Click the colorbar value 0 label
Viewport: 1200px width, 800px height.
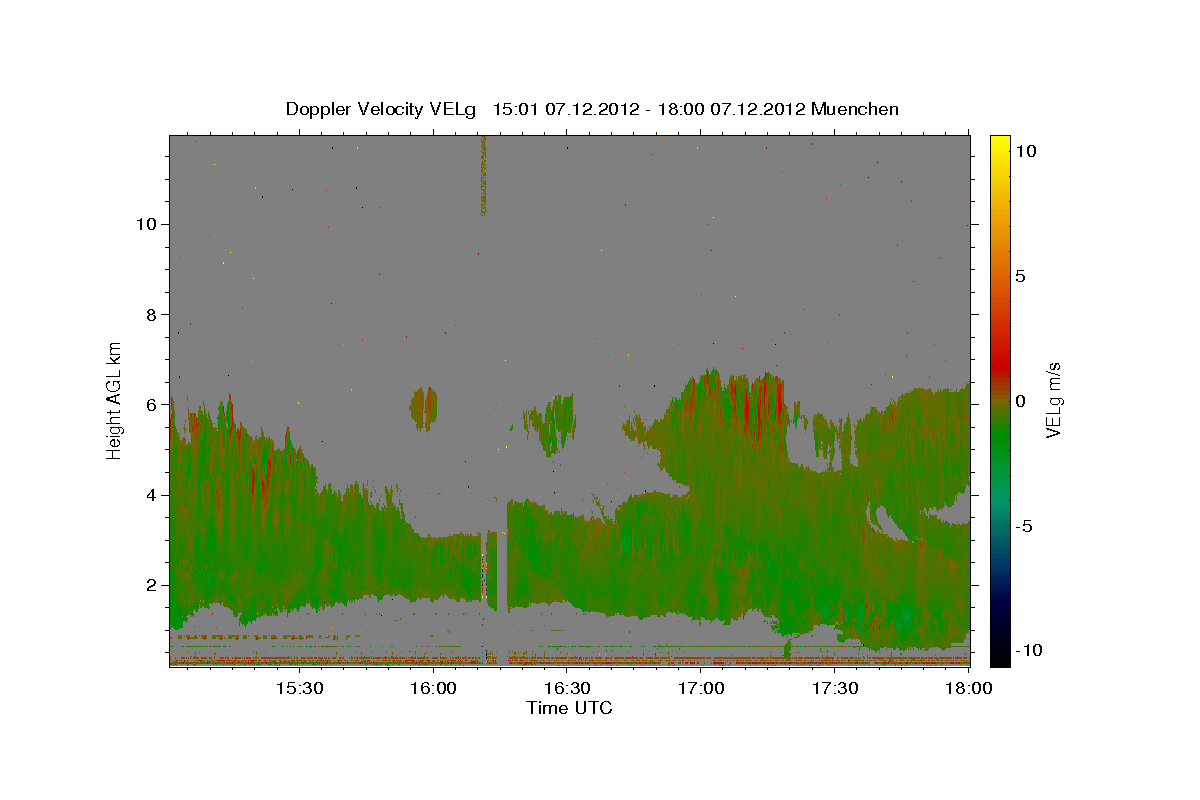[x=1021, y=400]
